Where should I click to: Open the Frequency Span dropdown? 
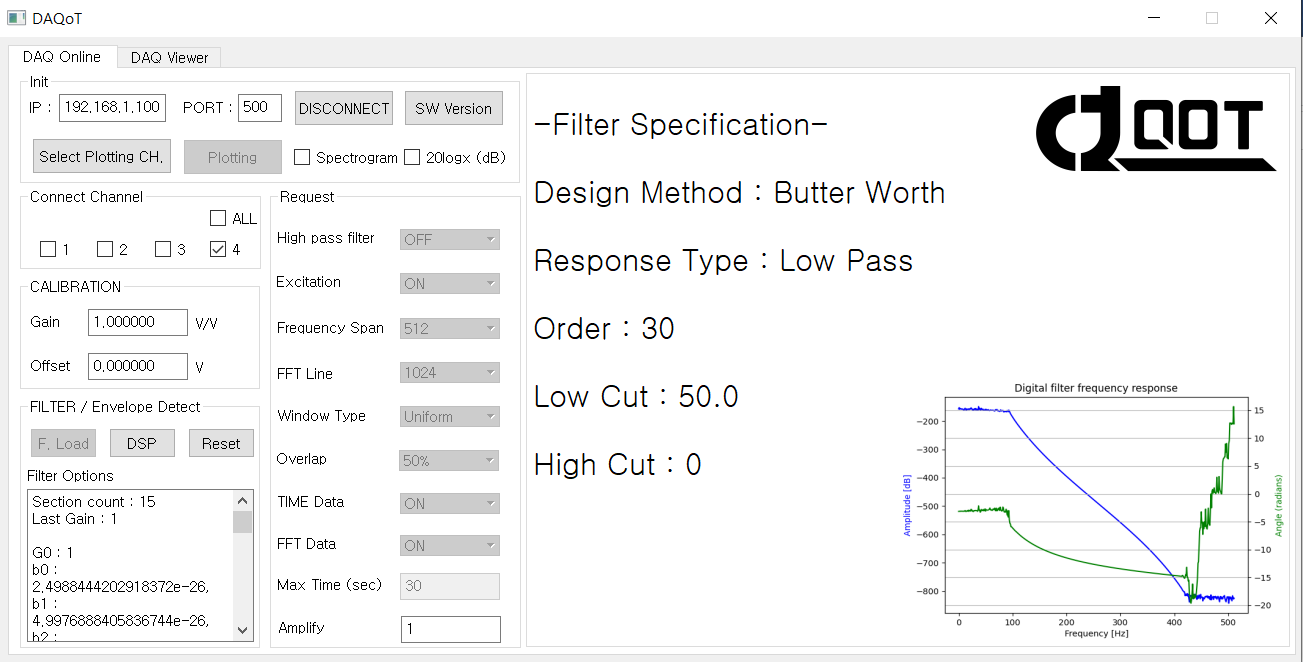pos(449,328)
